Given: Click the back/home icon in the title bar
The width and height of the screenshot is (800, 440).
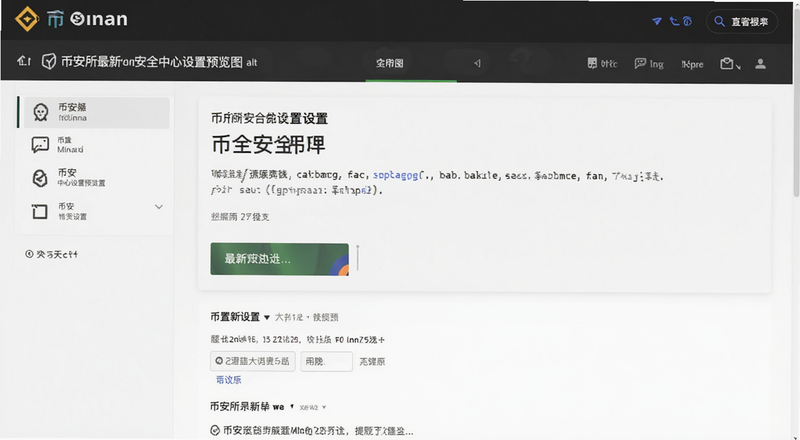Looking at the screenshot, I should coord(24,62).
